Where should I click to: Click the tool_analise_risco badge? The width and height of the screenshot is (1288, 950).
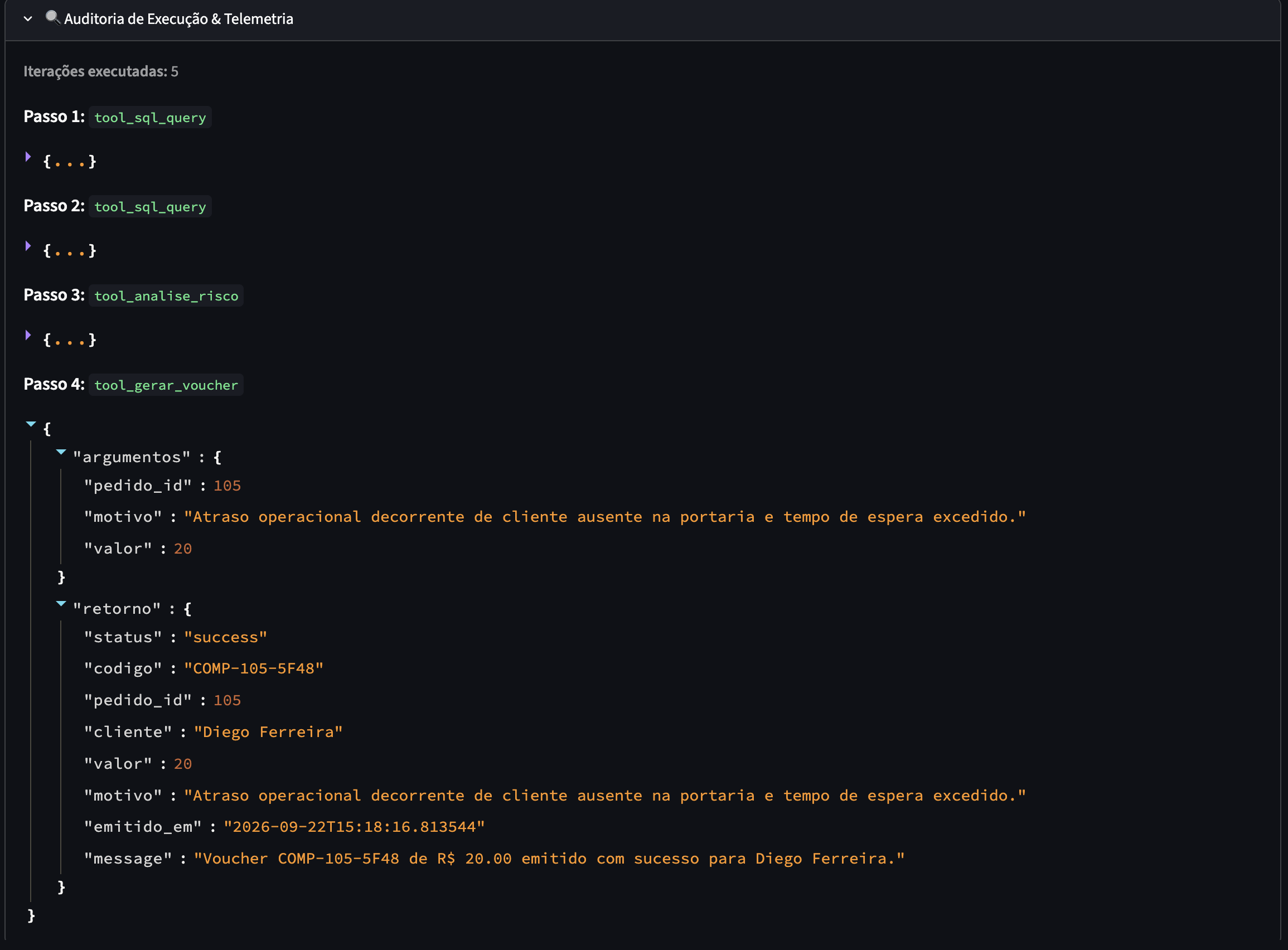click(x=166, y=295)
